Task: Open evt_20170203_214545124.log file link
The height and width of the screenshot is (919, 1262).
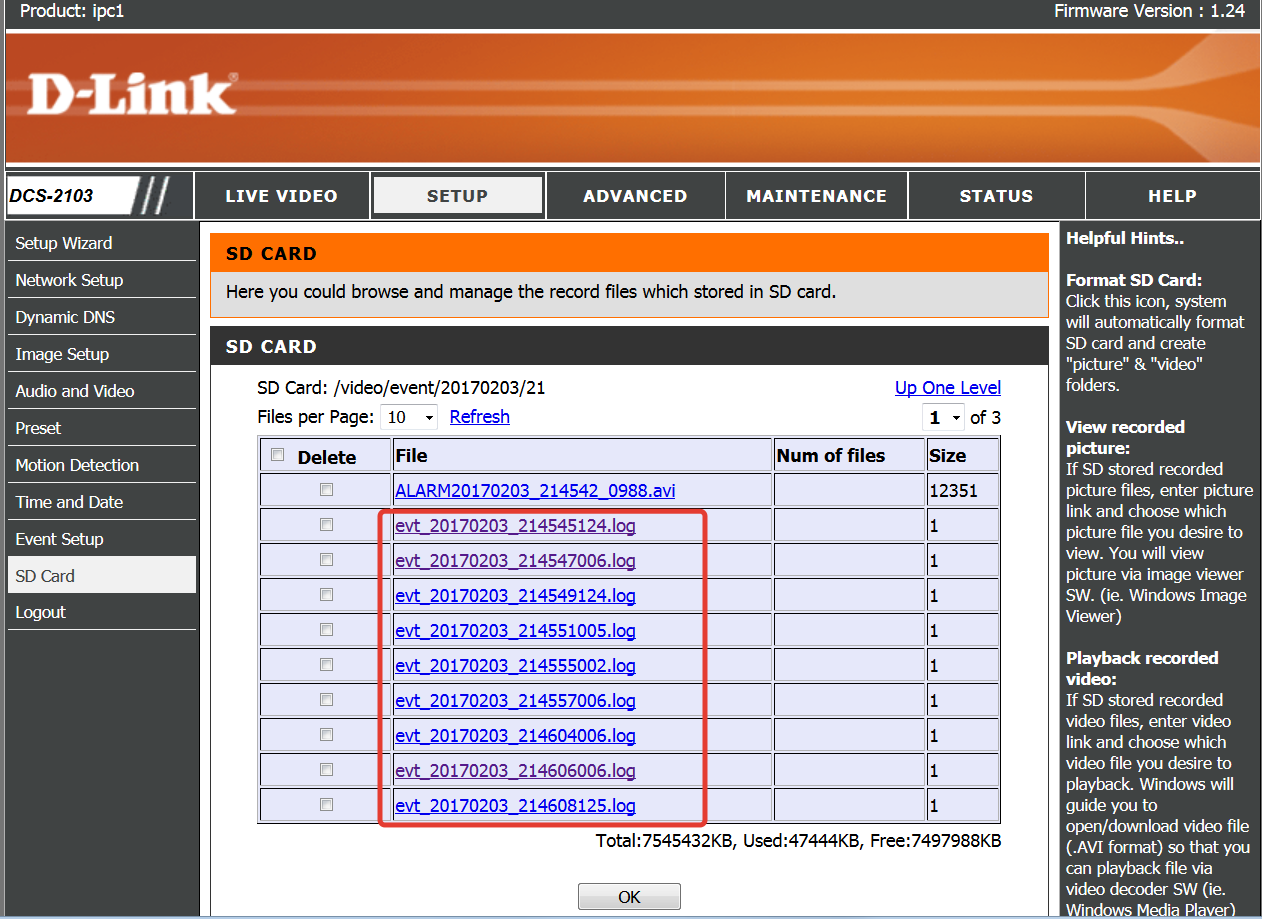Action: click(515, 526)
